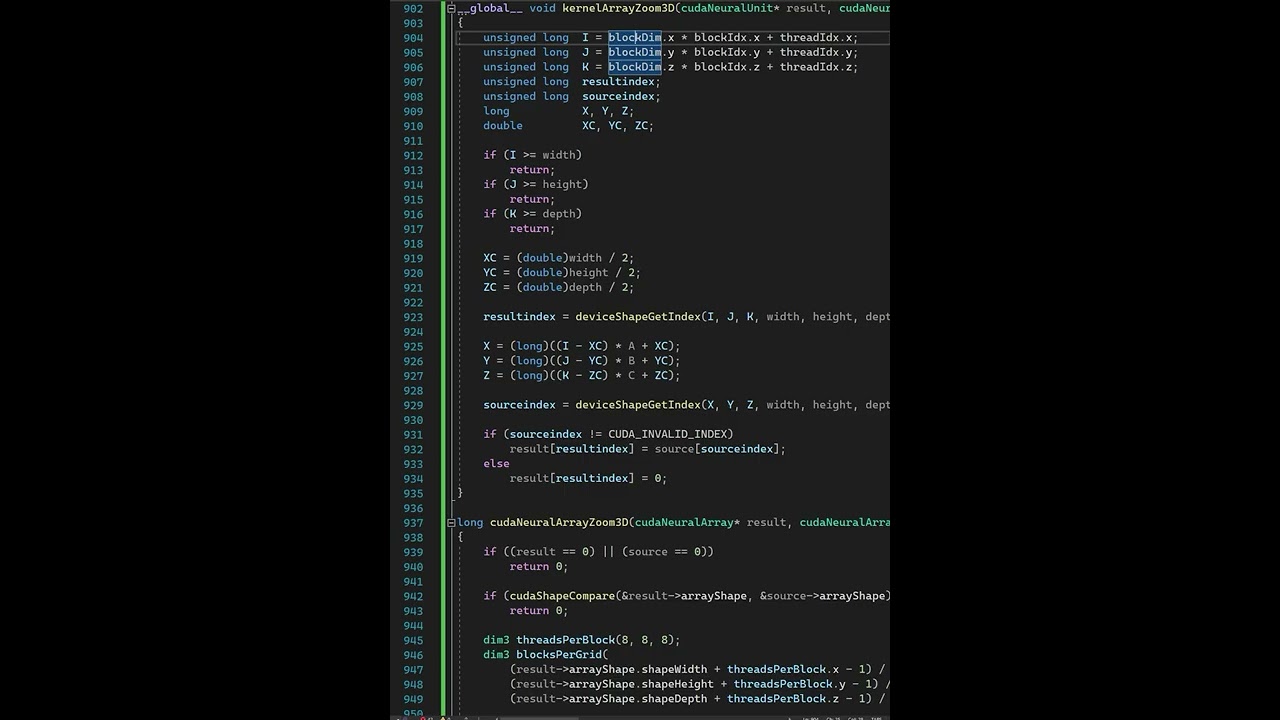This screenshot has height=720, width=1280.
Task: Click blockIdx.x on line 904
Action: pos(727,37)
